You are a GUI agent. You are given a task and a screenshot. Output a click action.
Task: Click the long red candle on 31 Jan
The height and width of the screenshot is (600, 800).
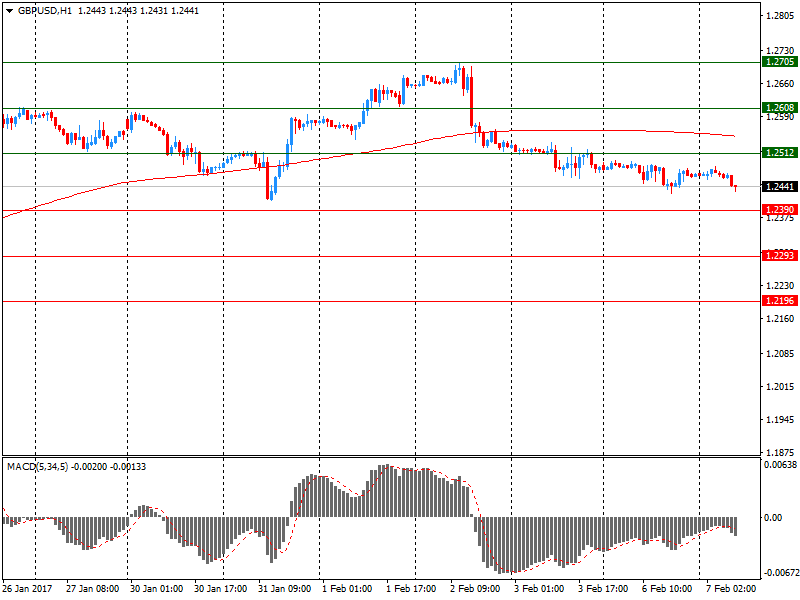tap(267, 179)
